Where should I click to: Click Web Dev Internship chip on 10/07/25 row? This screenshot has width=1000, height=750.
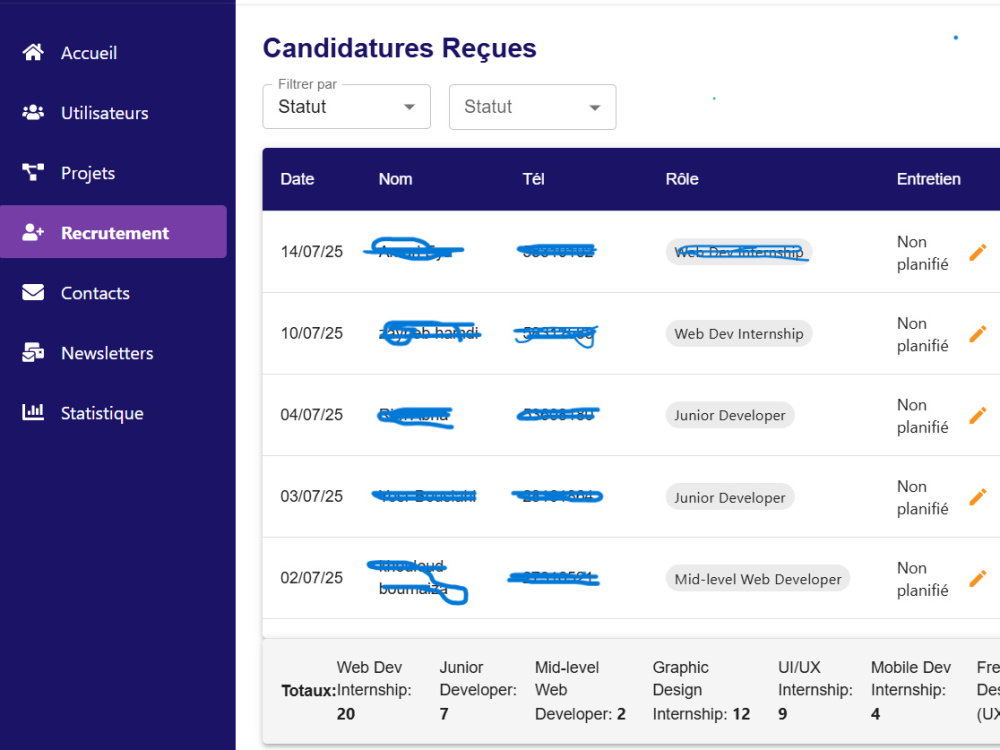pyautogui.click(x=739, y=334)
